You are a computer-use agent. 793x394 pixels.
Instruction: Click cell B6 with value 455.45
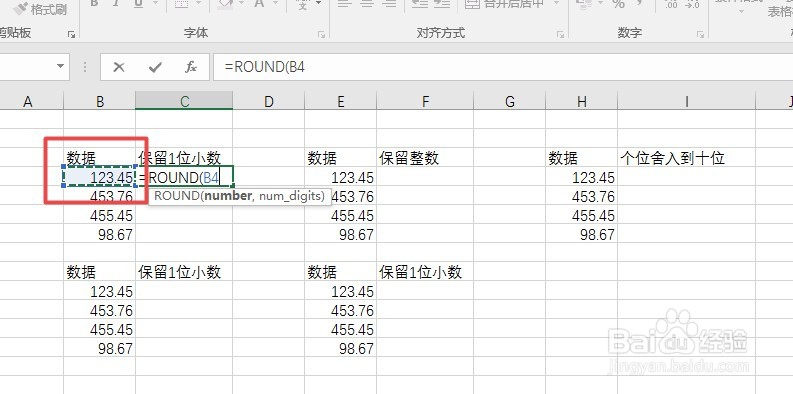click(x=100, y=215)
